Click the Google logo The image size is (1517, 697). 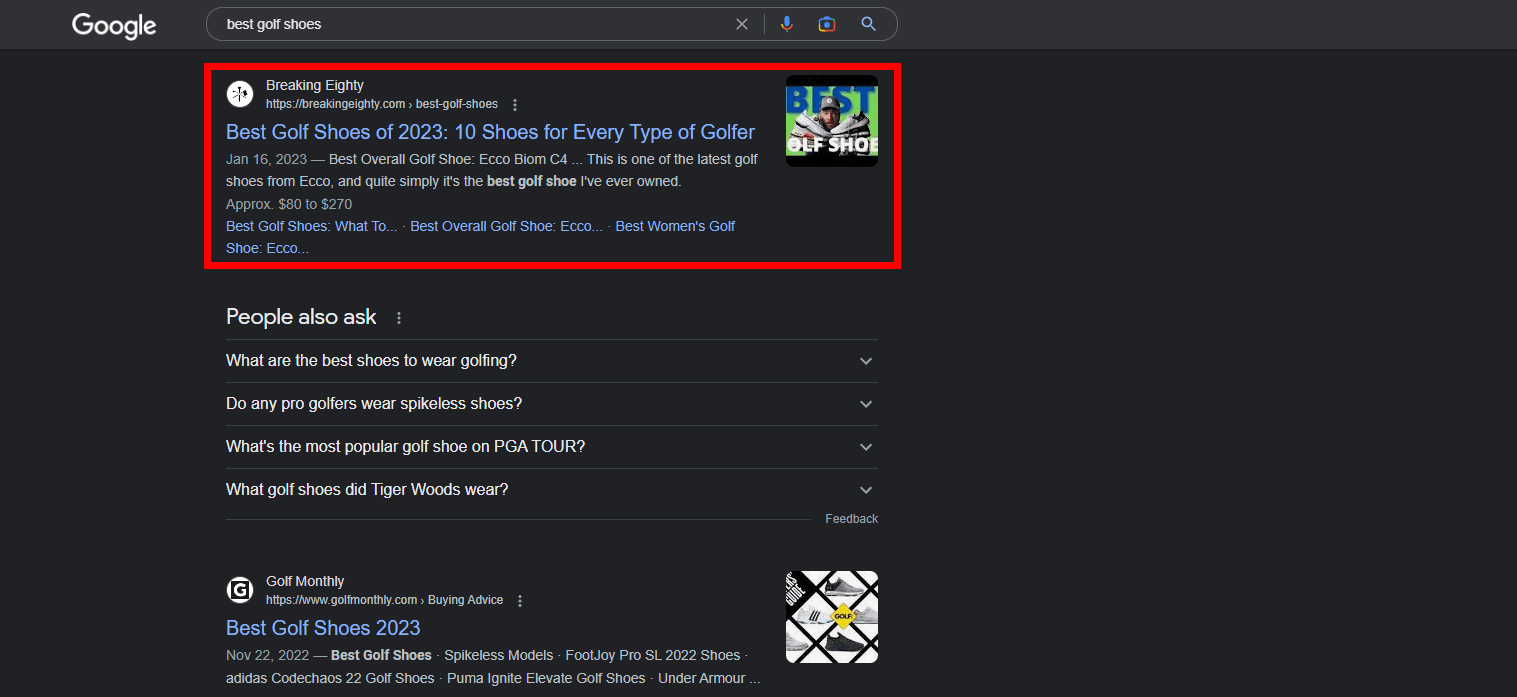pos(114,25)
